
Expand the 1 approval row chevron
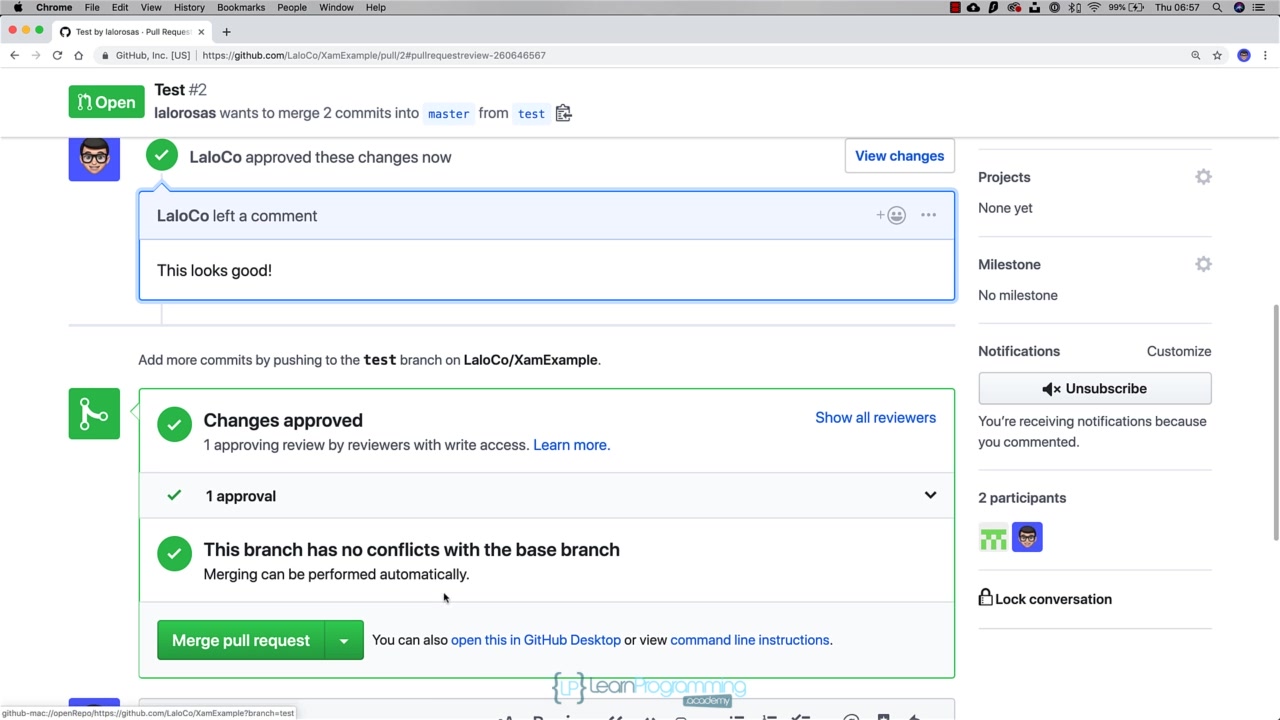(930, 496)
